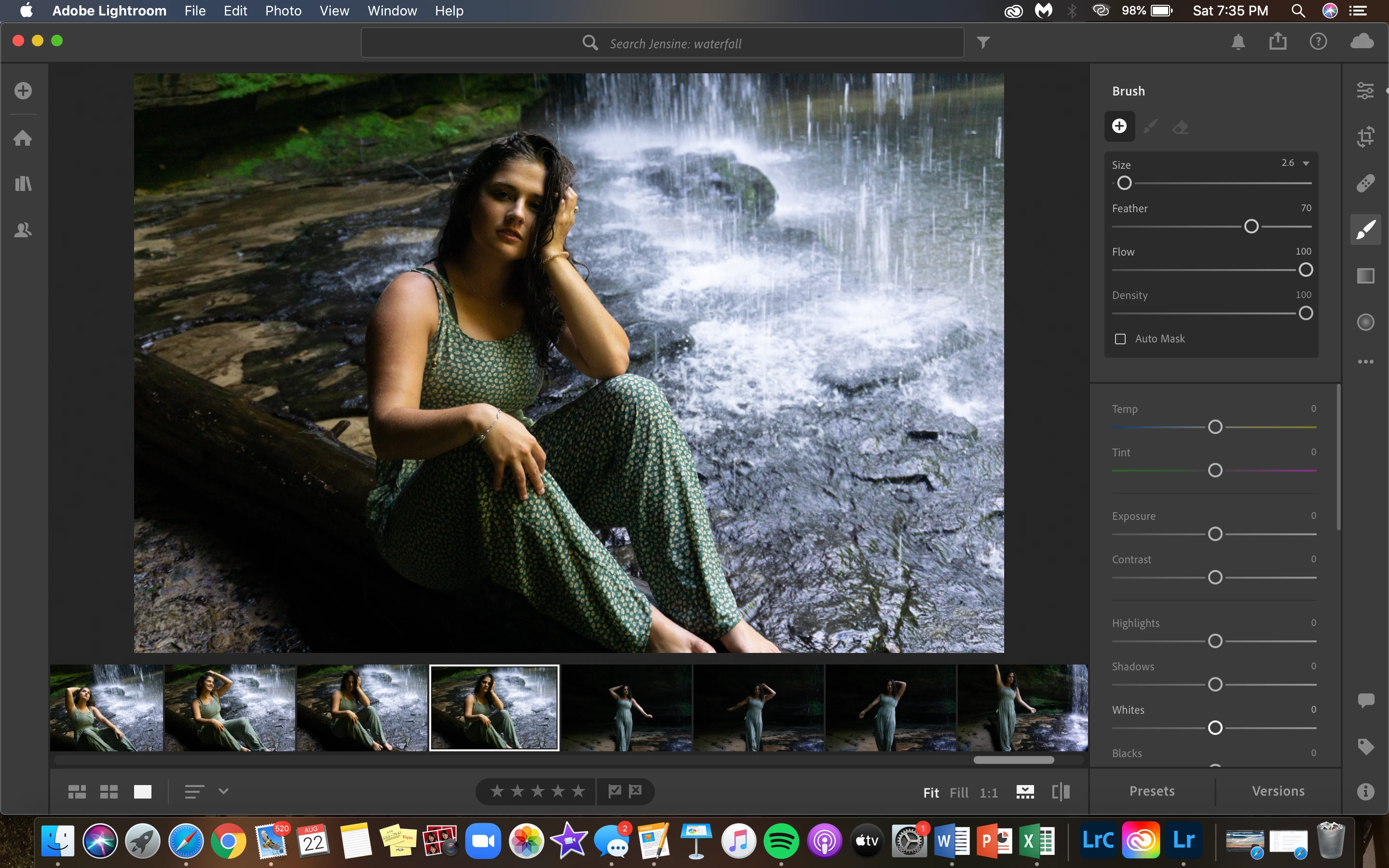Click the Feather slider handle
This screenshot has width=1389, height=868.
pos(1251,227)
